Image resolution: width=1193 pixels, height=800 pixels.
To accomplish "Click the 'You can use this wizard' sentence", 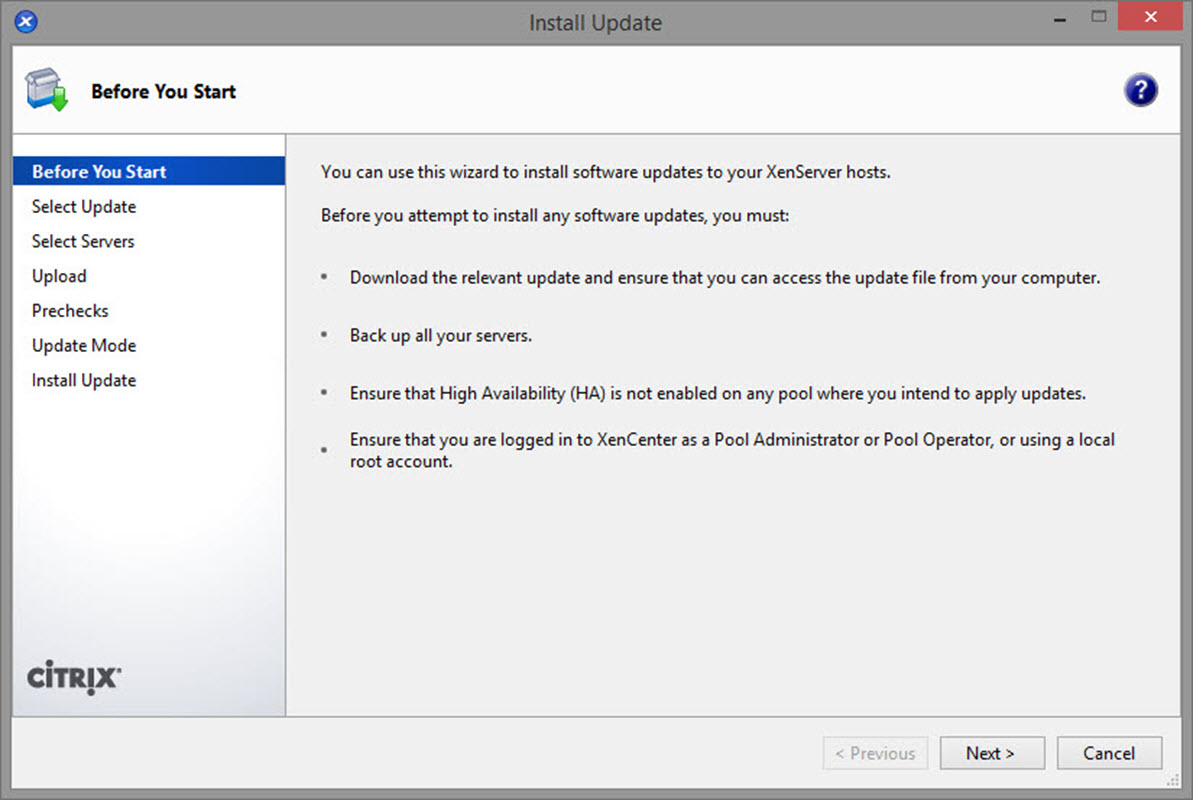I will pyautogui.click(x=606, y=172).
